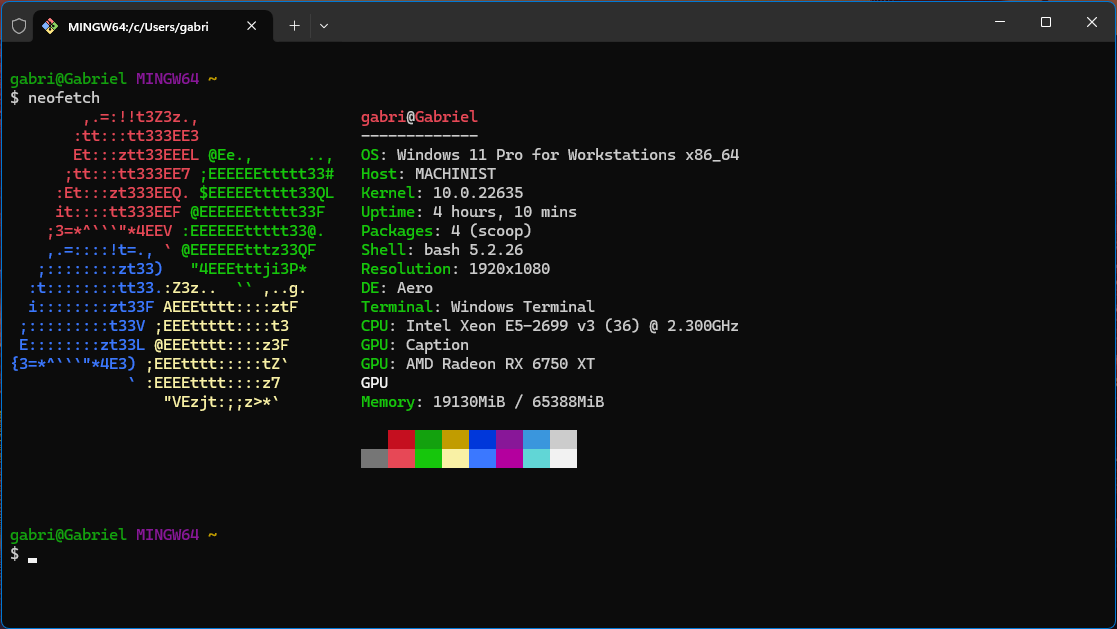Click the "Shell: bash 5.2.26" line
This screenshot has height=629, width=1117.
(x=442, y=250)
